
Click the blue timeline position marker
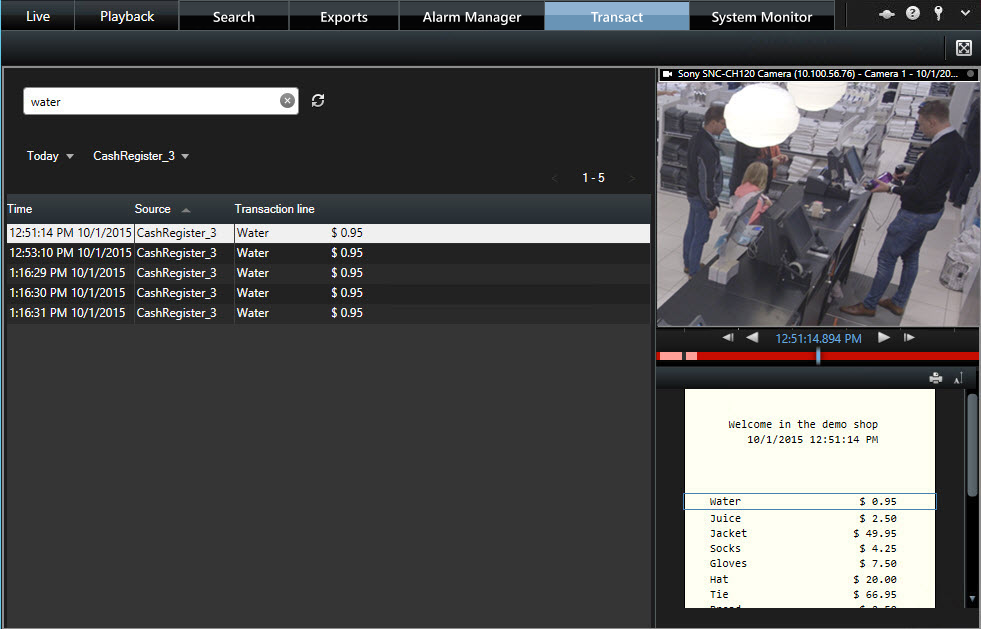[x=818, y=356]
